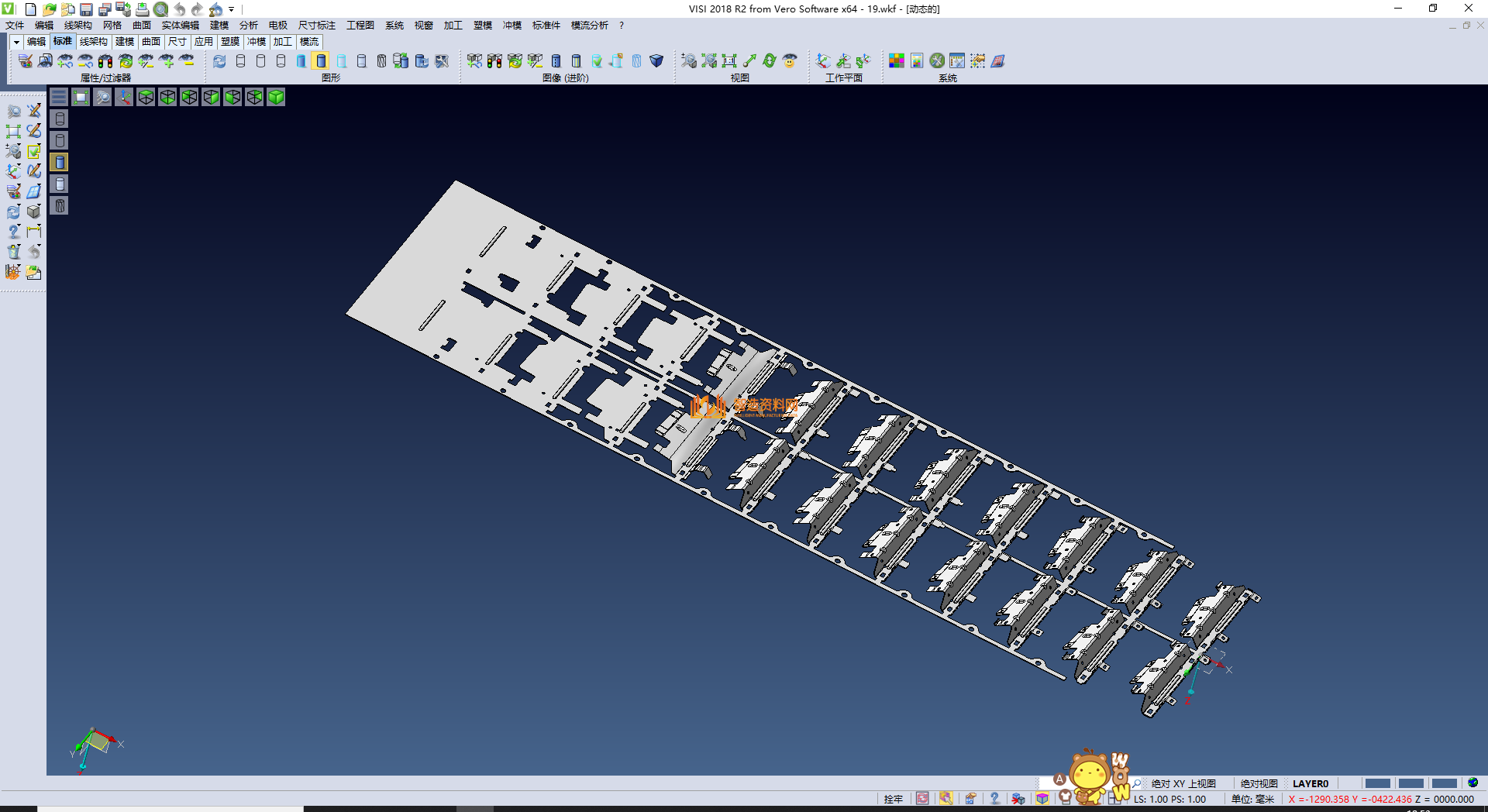Select the solid green shaded cube view
The image size is (1488, 812).
tap(276, 97)
